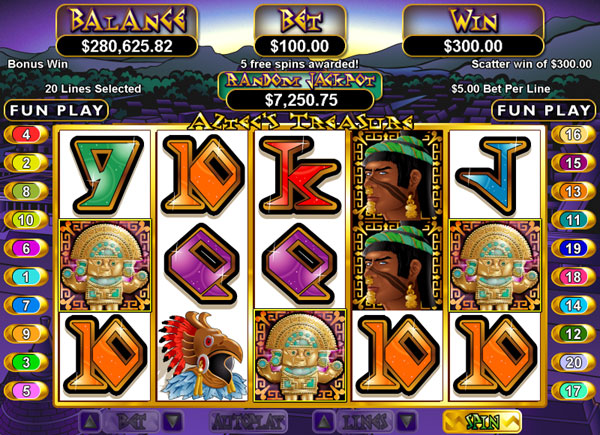Screen dimensions: 600x435
Task: Click the left Fun Play label
Action: (57, 111)
